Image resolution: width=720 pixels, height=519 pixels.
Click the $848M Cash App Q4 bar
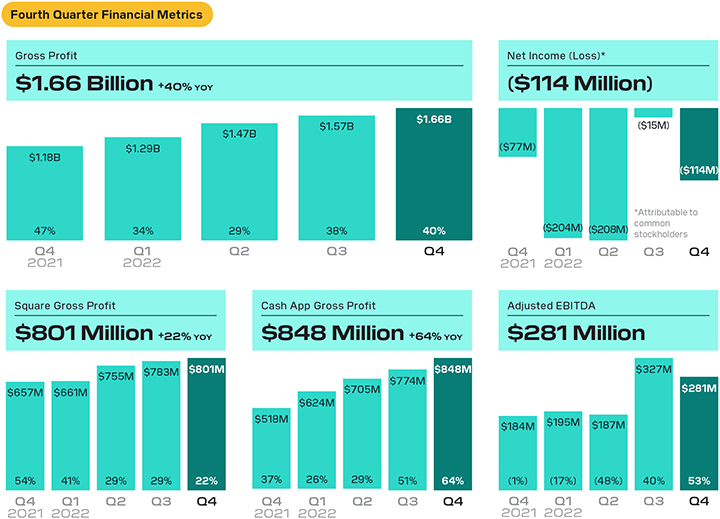tap(453, 424)
